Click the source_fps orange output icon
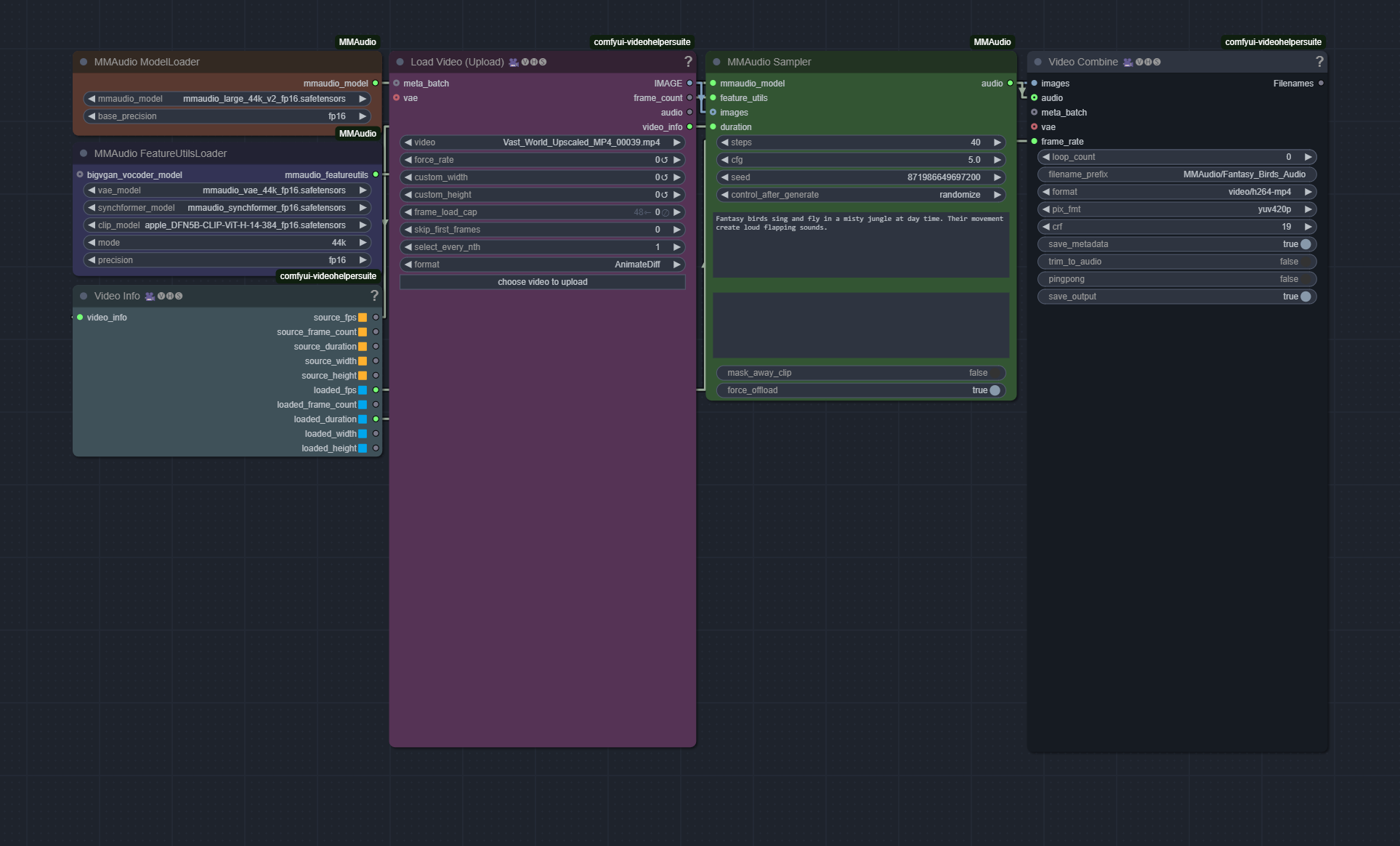The image size is (1400, 846). pyautogui.click(x=363, y=318)
